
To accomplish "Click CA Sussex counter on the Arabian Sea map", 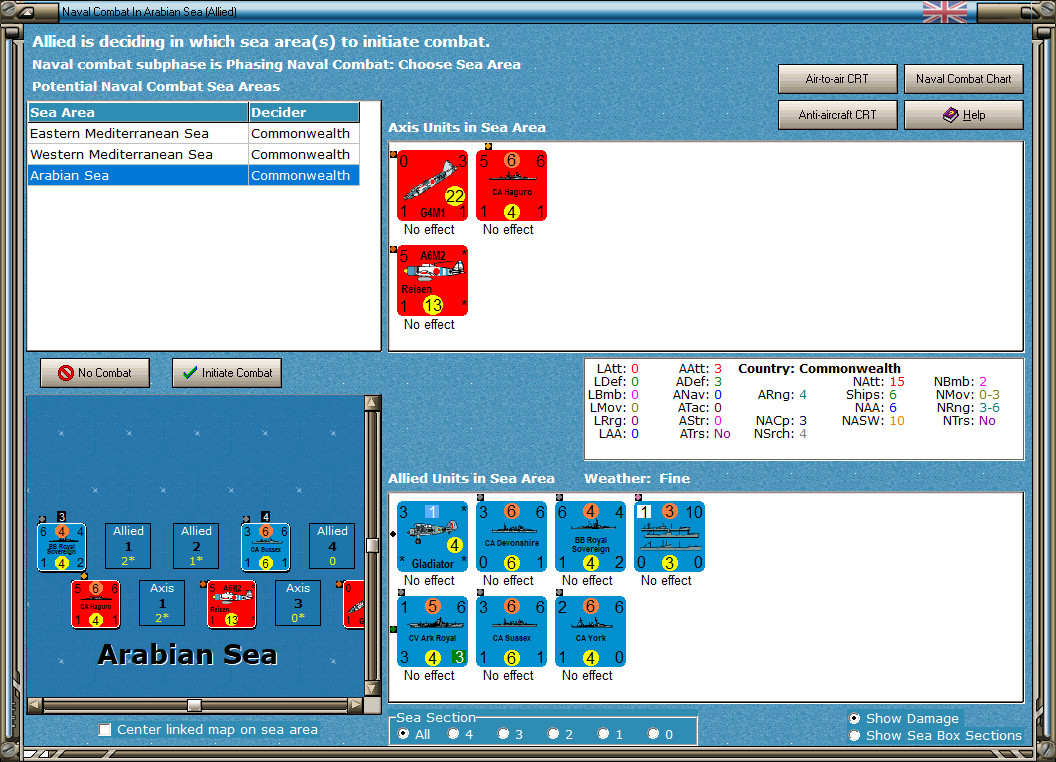I will click(x=266, y=547).
